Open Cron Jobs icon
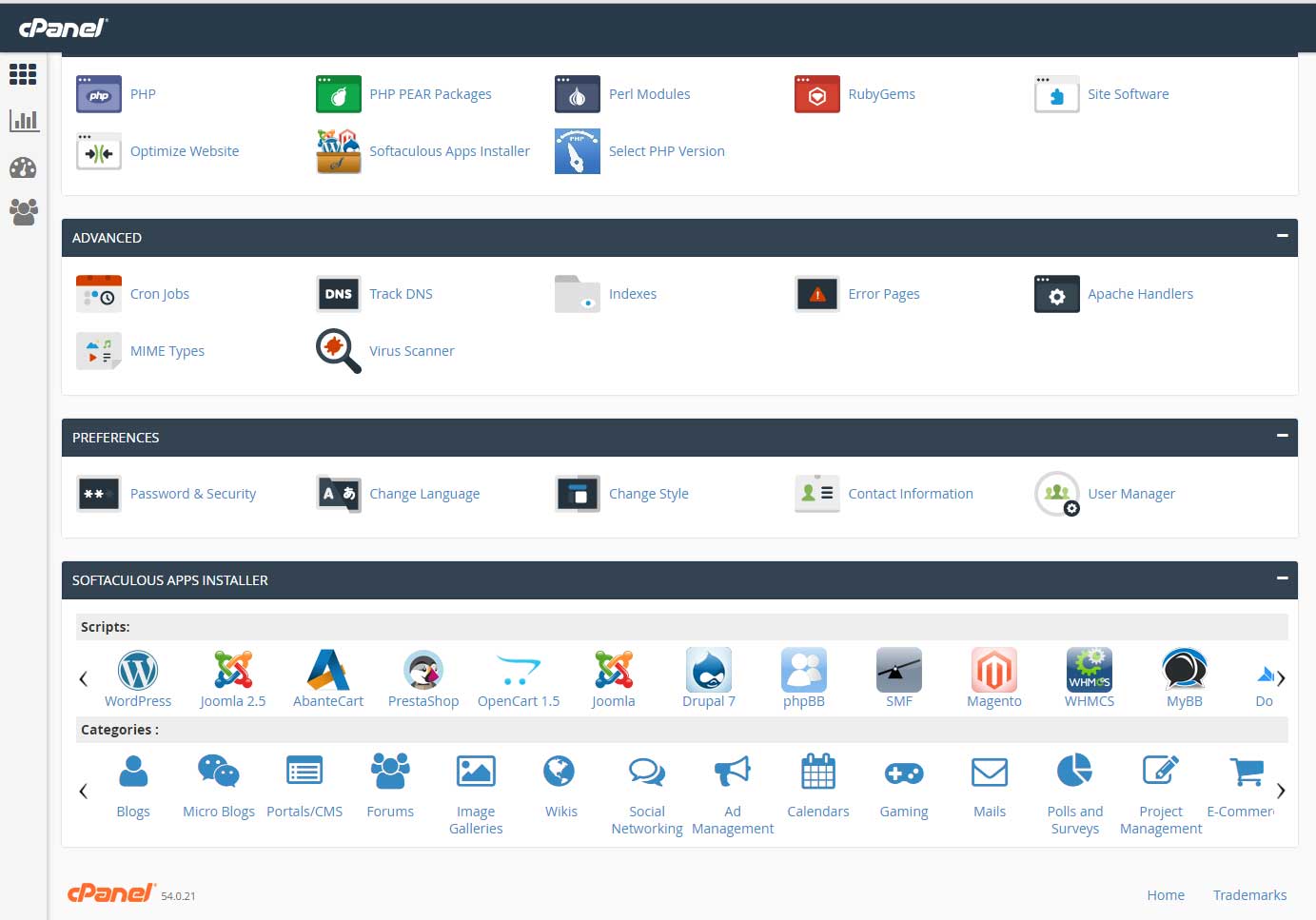This screenshot has height=920, width=1316. (99, 294)
